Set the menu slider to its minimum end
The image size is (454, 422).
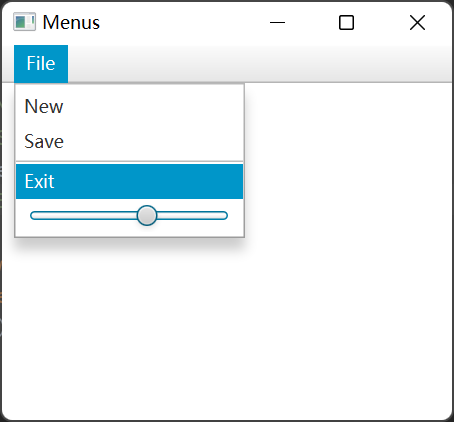click(x=32, y=216)
